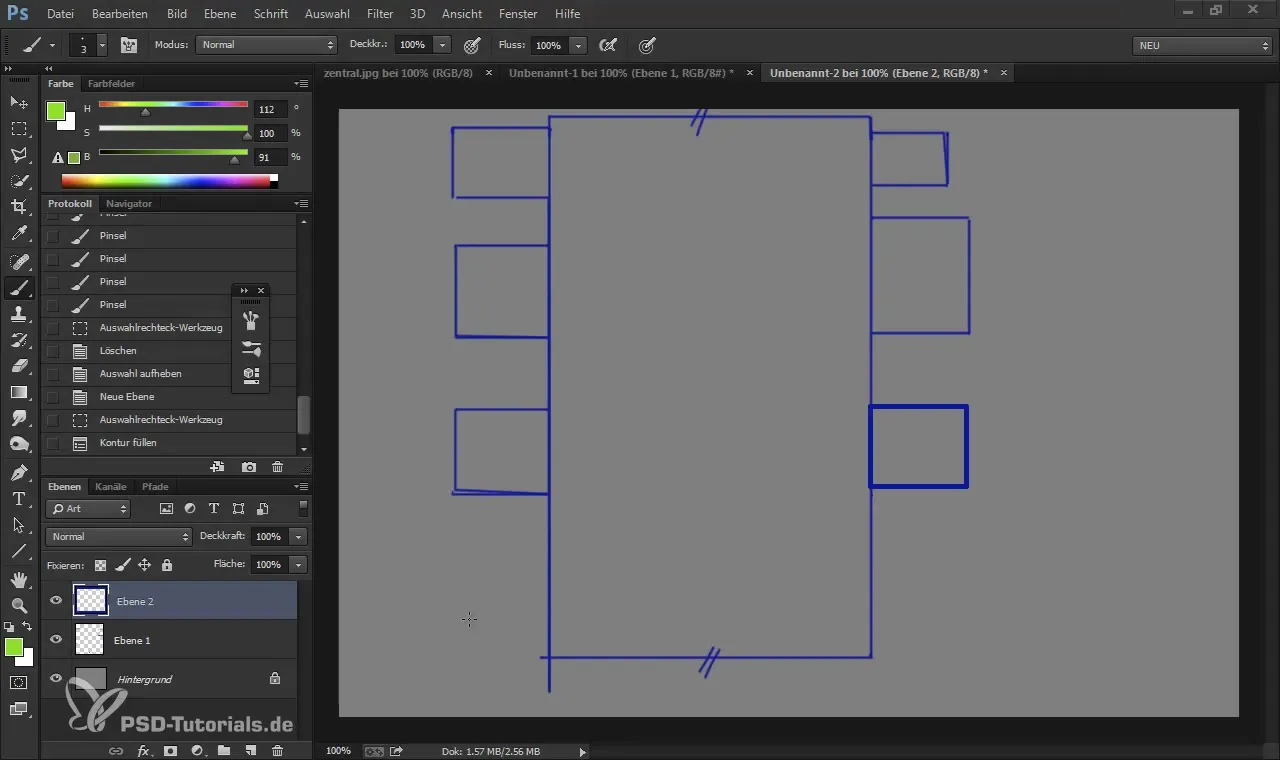Create a new layer group folder

[x=224, y=750]
